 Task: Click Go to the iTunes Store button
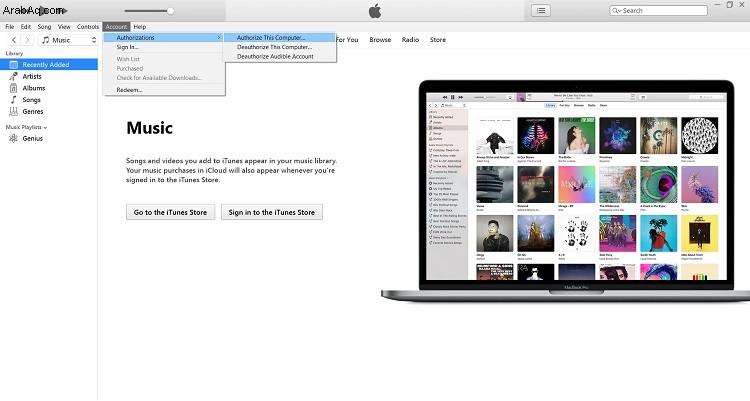pyautogui.click(x=170, y=212)
